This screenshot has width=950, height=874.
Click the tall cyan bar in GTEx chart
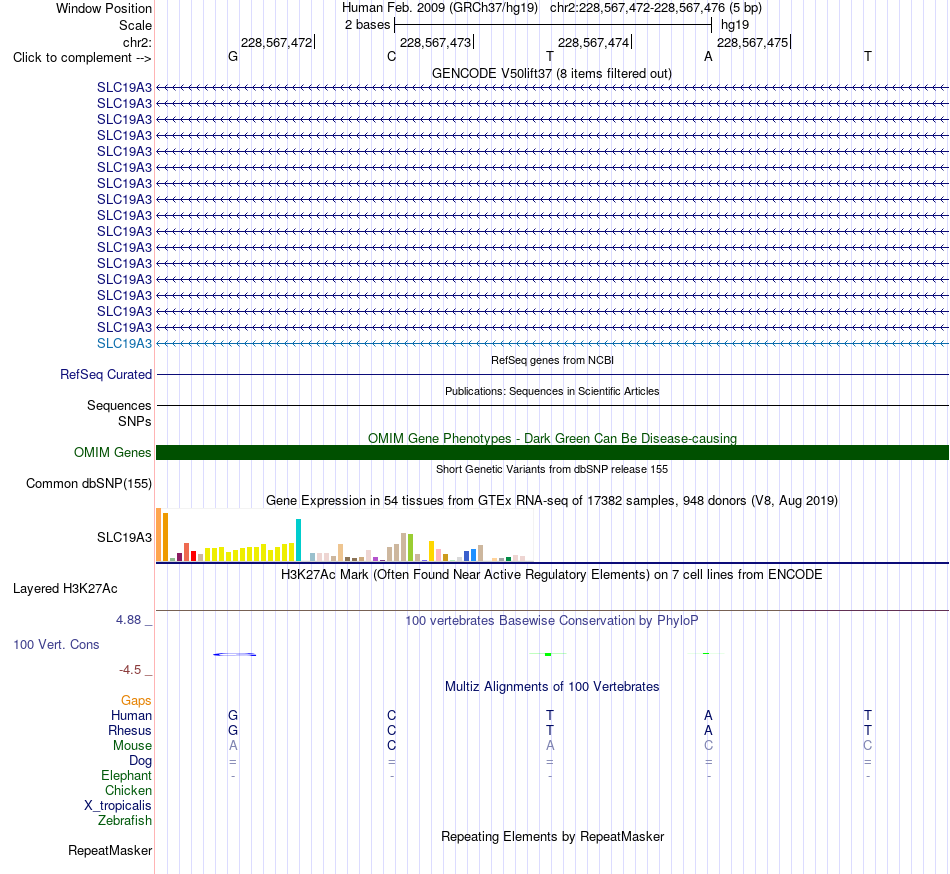point(298,540)
